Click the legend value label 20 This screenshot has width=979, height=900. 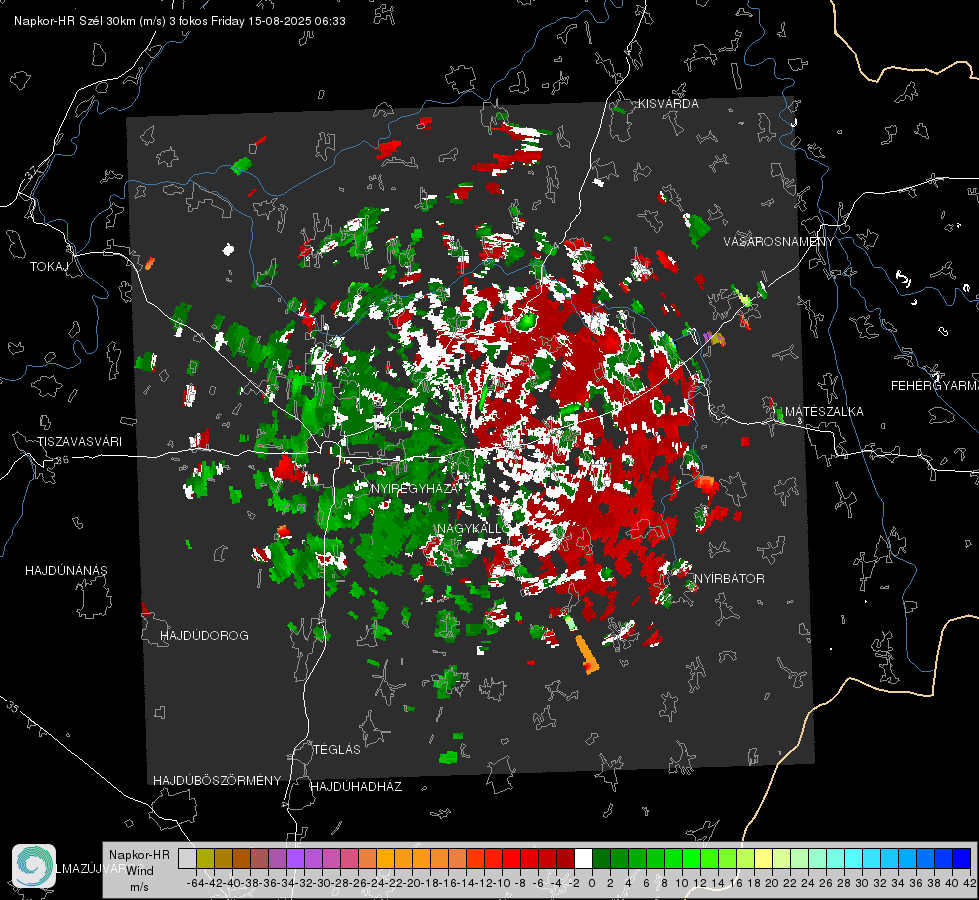[772, 883]
